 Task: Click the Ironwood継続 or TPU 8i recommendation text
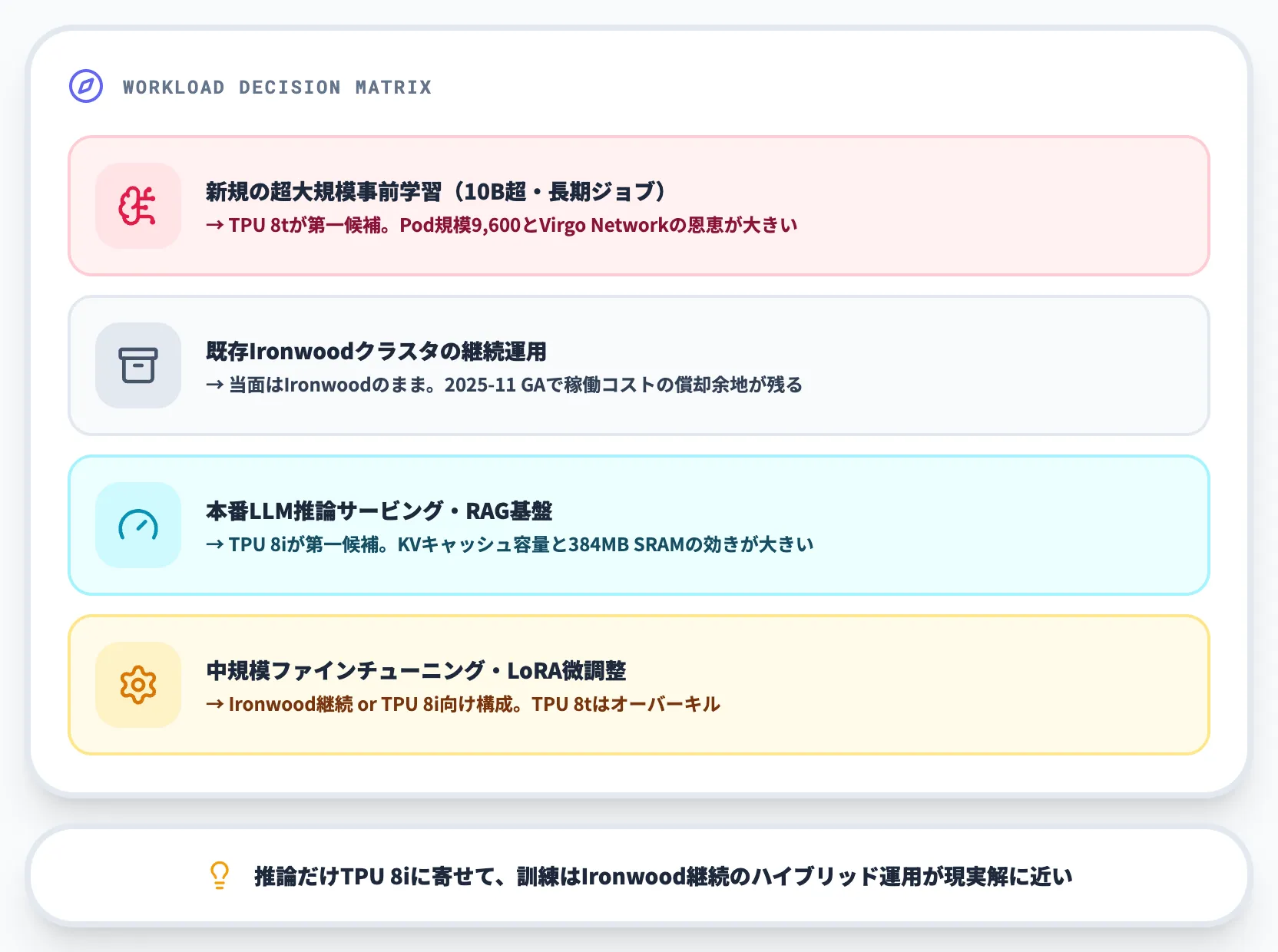462,704
